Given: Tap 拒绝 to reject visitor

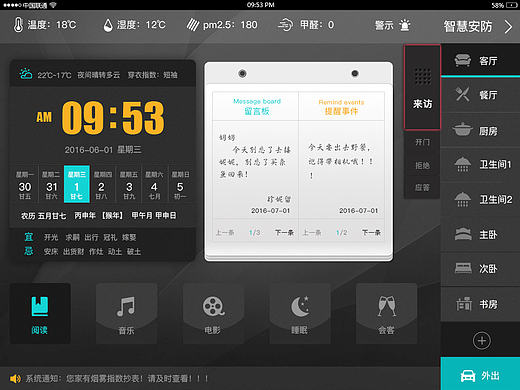Looking at the screenshot, I should tap(422, 165).
